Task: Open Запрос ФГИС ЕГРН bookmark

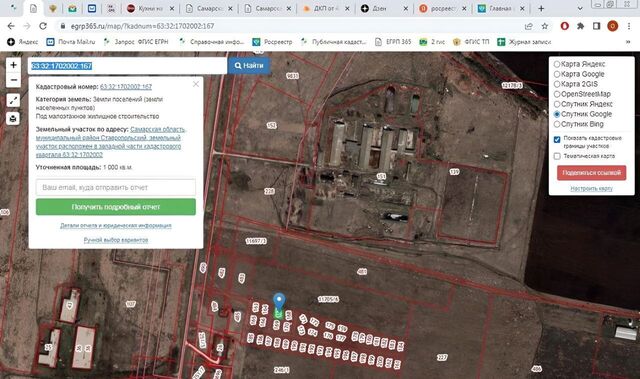Action: [136, 42]
